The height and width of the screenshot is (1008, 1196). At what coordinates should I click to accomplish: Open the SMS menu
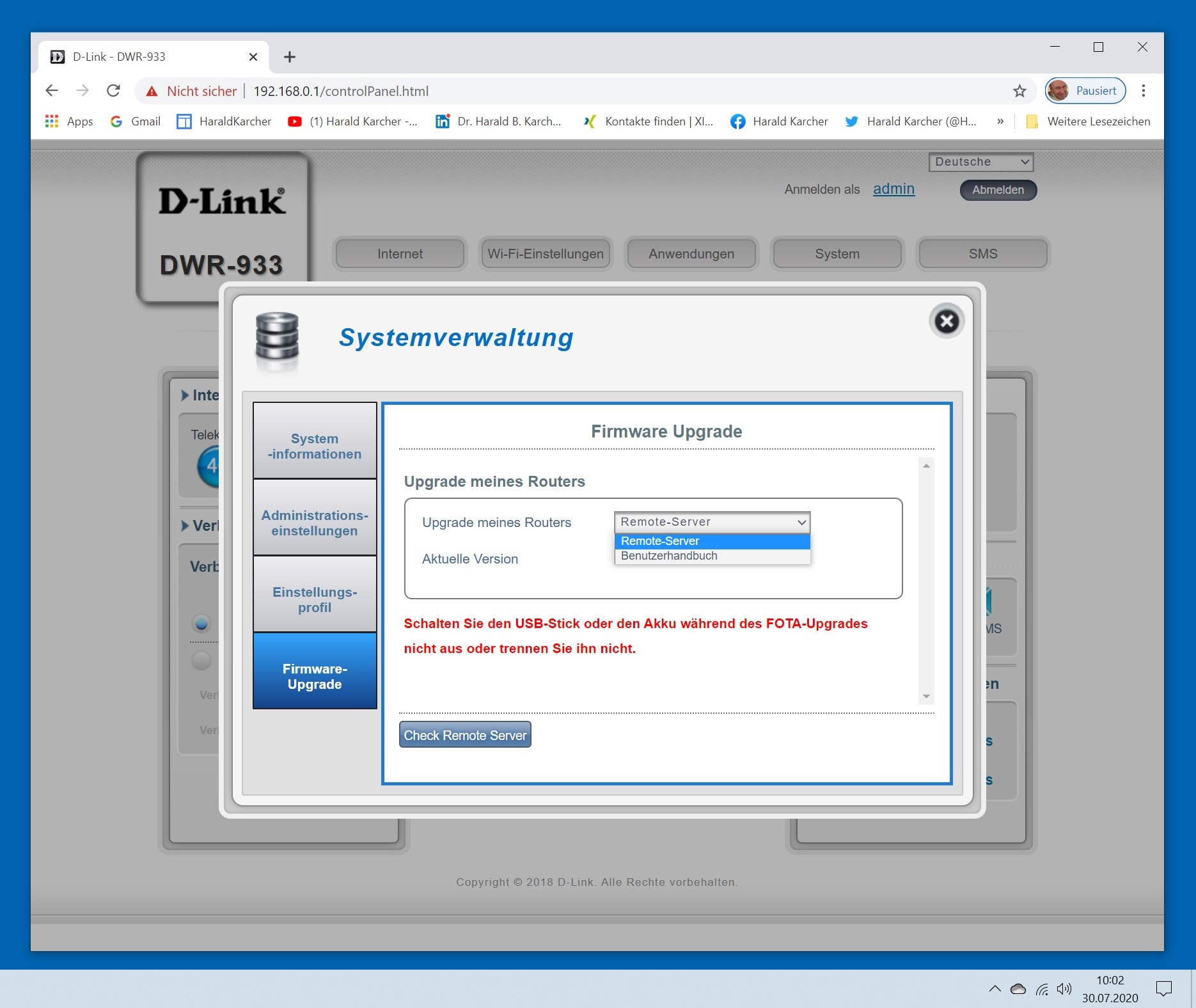coord(983,254)
